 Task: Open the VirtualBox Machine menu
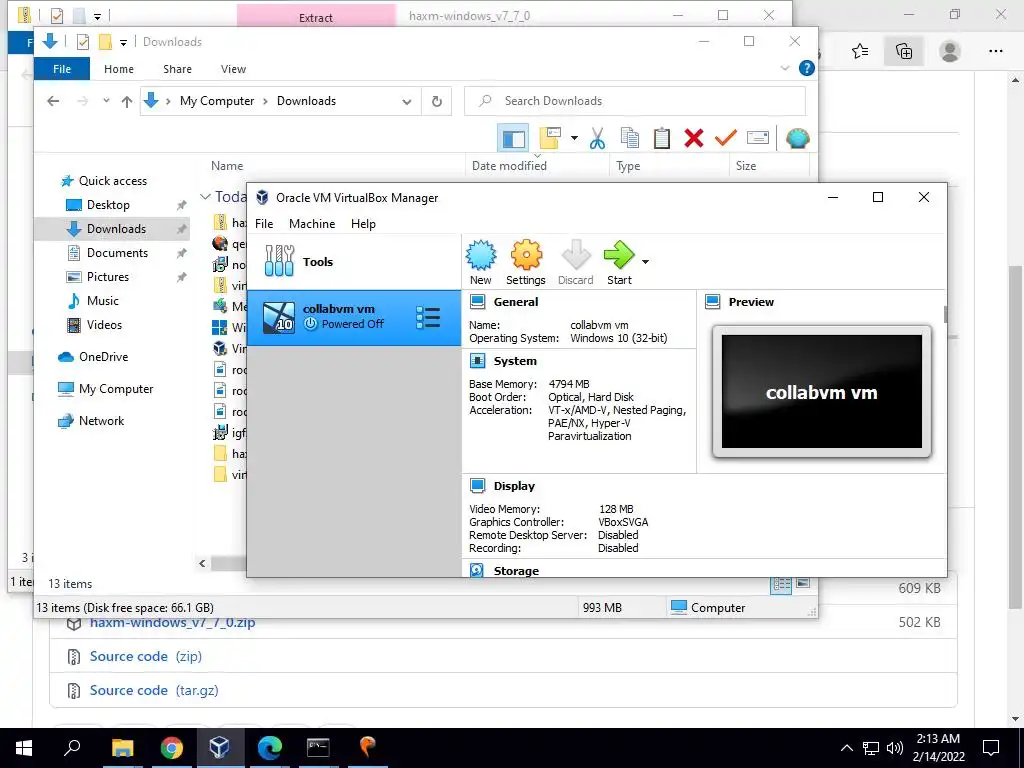[312, 223]
